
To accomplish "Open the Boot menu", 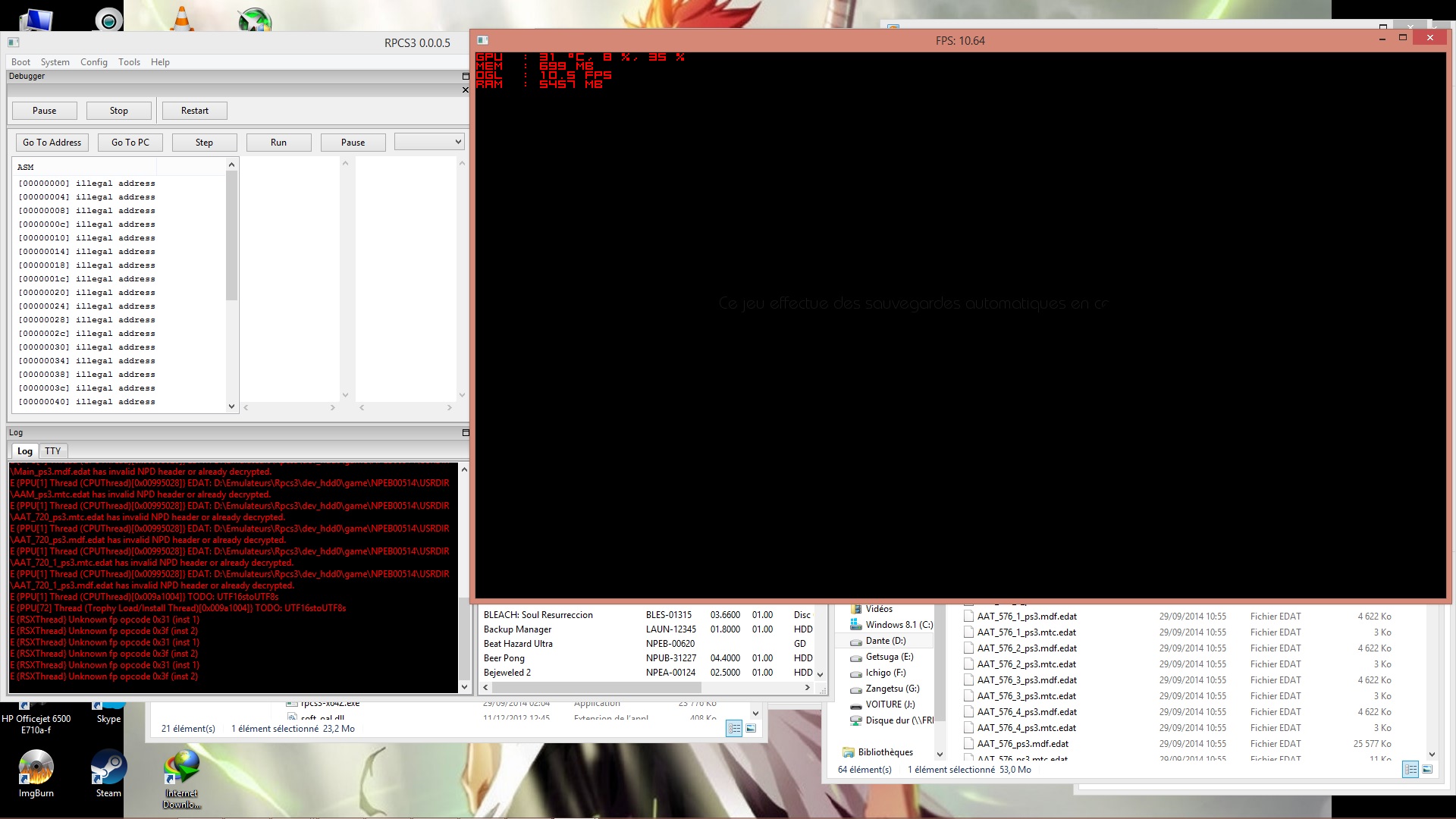I will (x=21, y=62).
